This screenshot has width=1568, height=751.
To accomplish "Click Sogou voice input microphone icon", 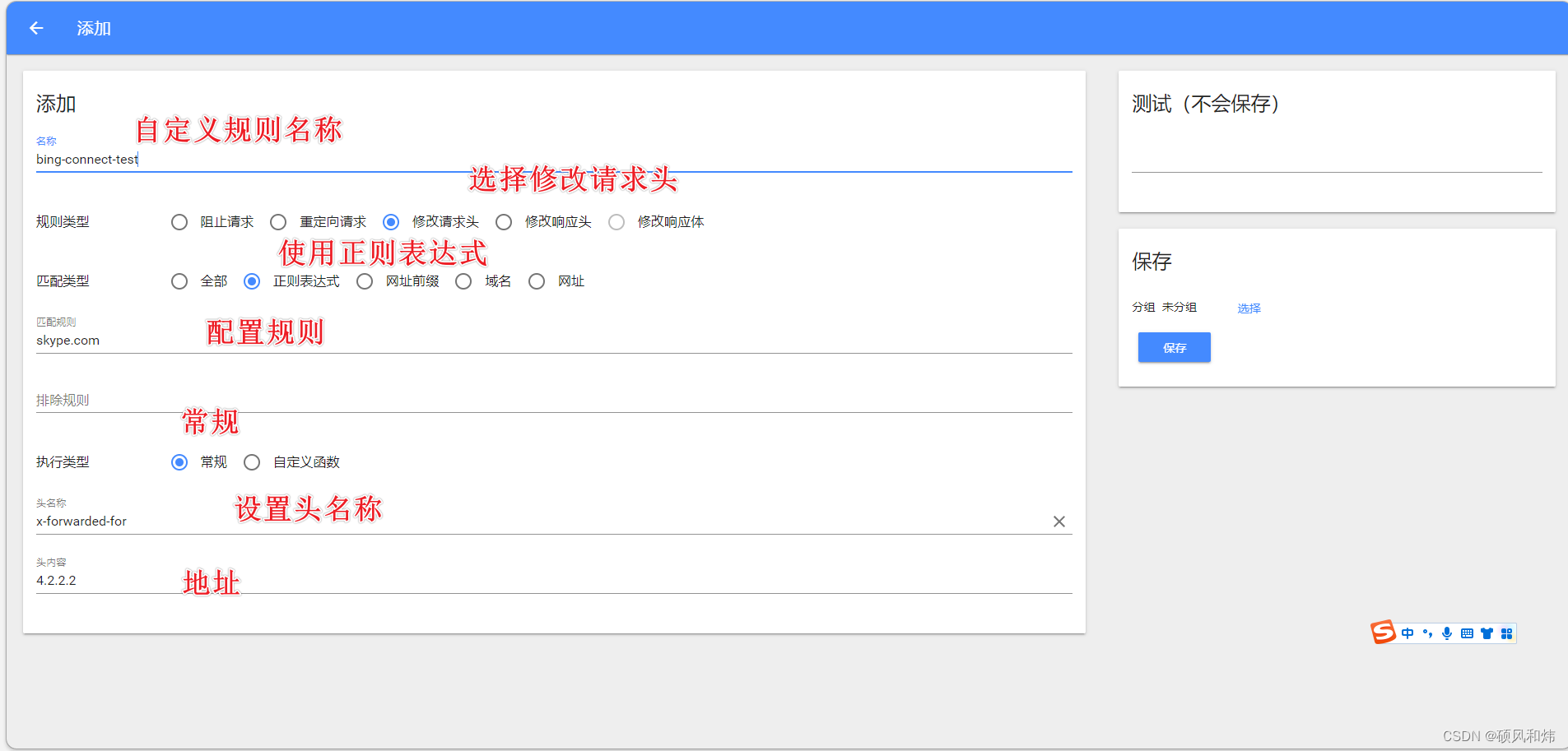I will (x=1447, y=633).
